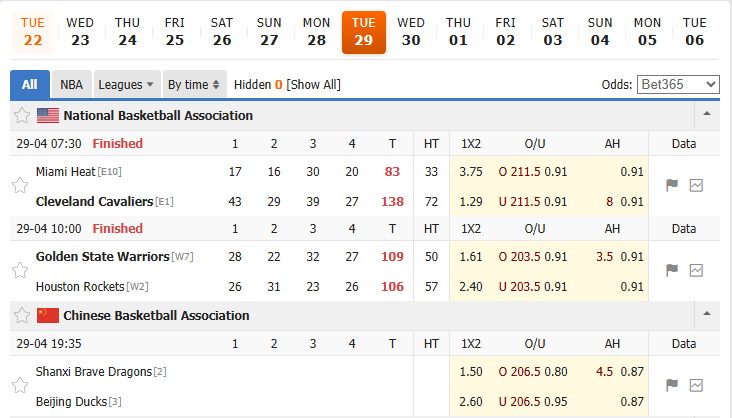
Task: Select date TUE 06
Action: (695, 32)
